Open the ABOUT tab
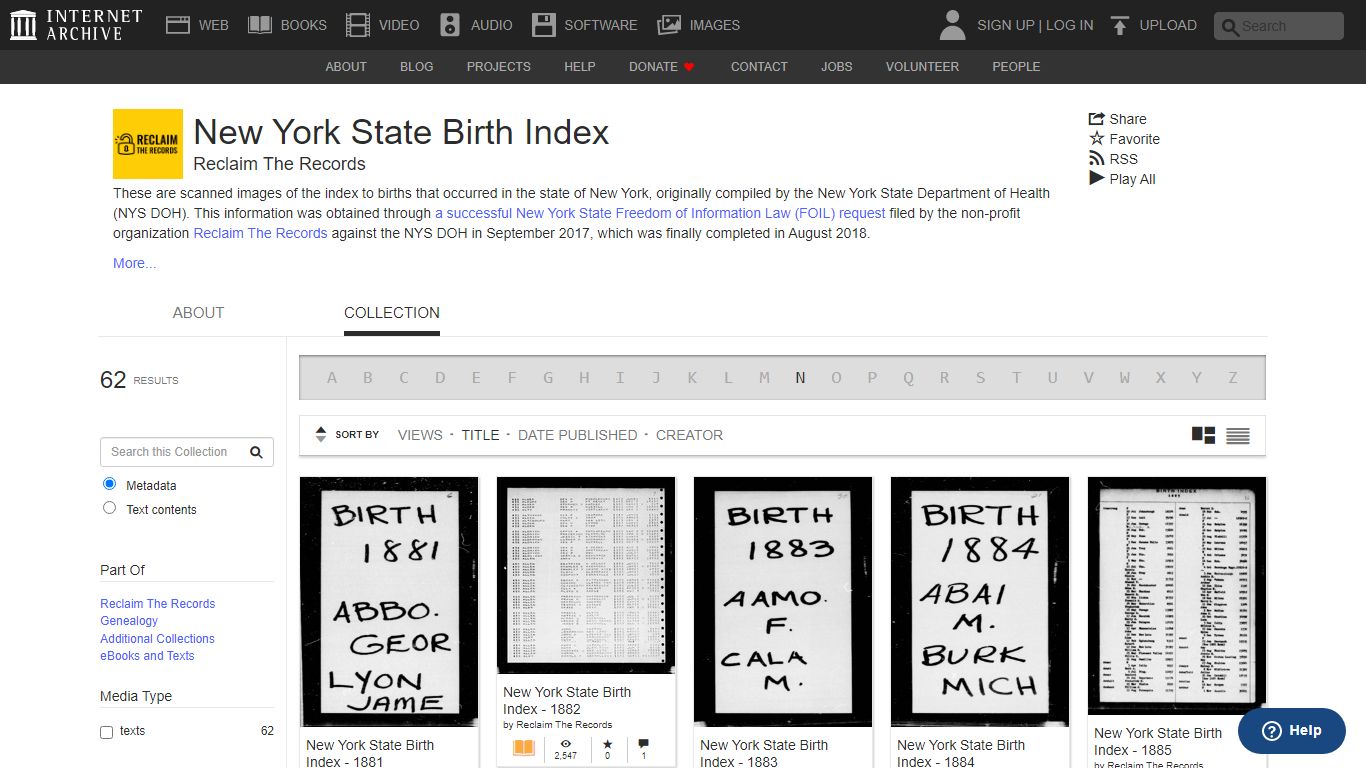This screenshot has height=768, width=1366. point(198,313)
